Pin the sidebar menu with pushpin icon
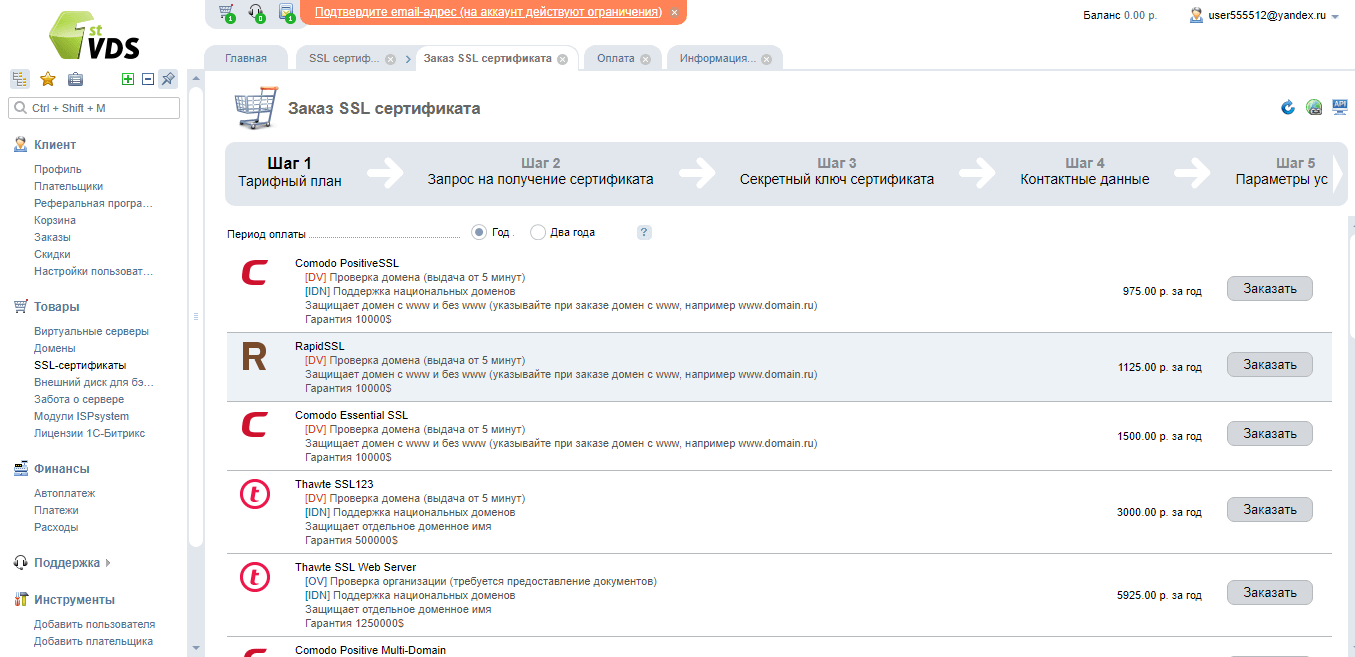The height and width of the screenshot is (657, 1355). (x=168, y=80)
